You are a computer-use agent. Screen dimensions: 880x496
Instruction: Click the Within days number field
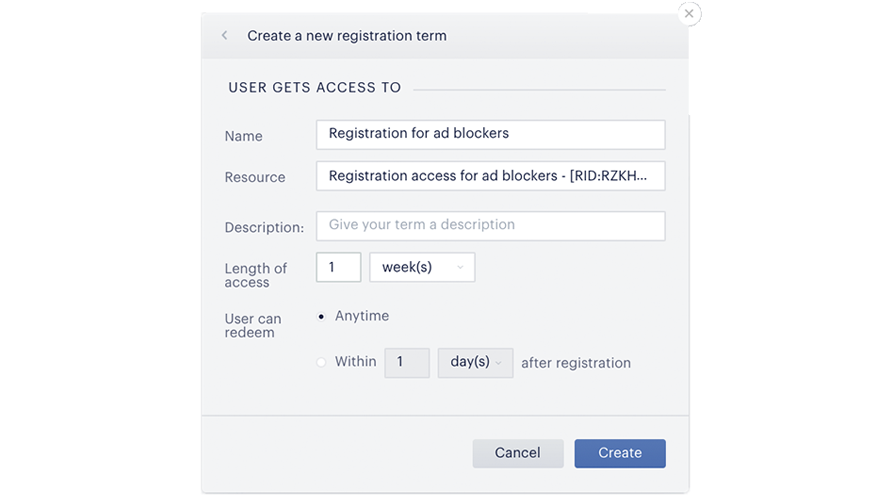(407, 362)
